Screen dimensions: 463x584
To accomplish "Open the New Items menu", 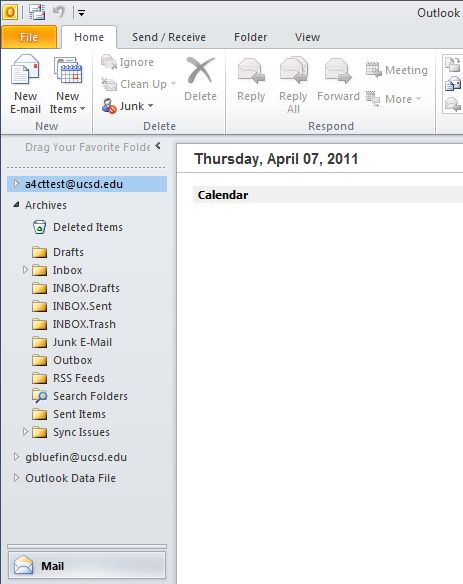I will coord(67,85).
